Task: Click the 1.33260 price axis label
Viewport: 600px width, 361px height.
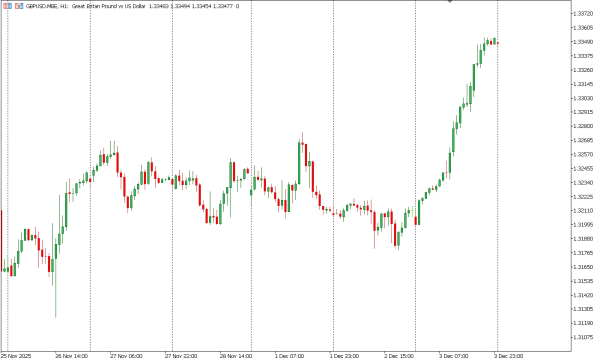Action: click(582, 70)
